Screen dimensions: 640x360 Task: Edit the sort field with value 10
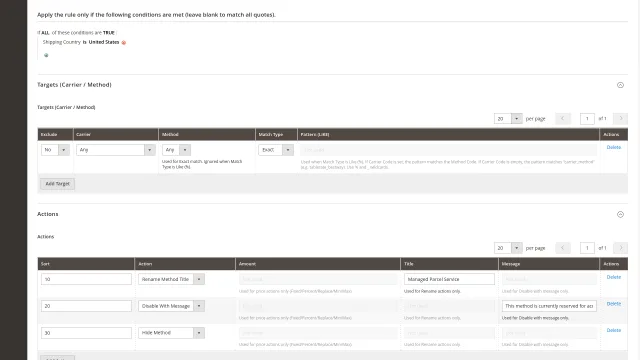(x=86, y=279)
